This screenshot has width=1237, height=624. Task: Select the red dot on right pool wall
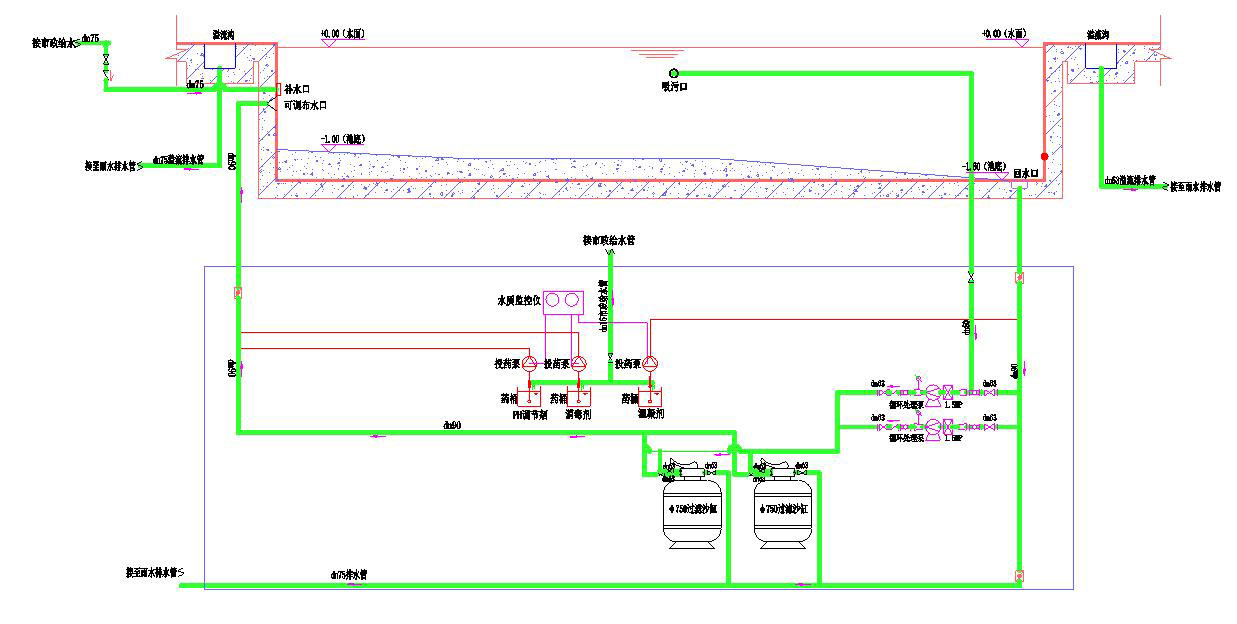(x=1044, y=157)
